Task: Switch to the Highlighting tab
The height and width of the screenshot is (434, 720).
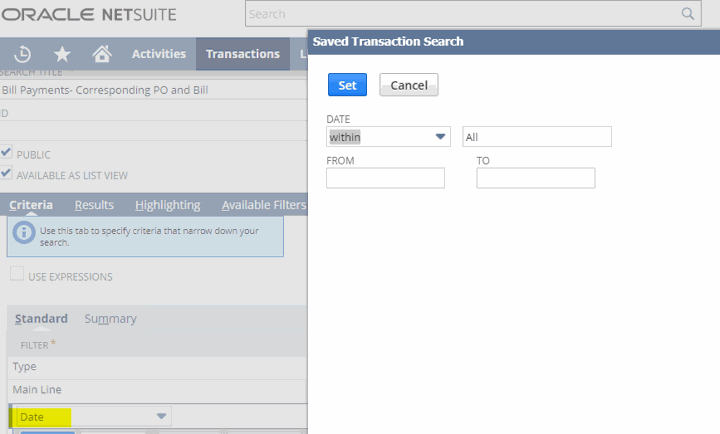Action: pos(168,205)
